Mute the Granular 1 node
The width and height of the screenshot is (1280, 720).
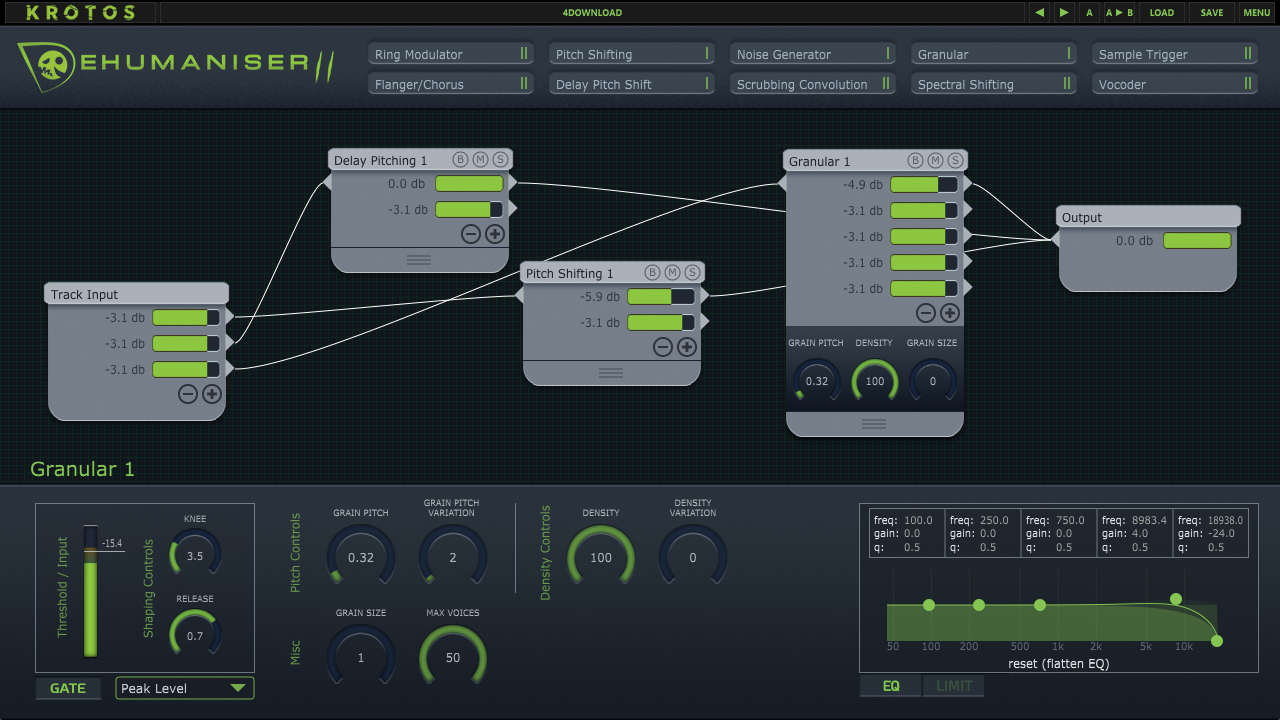pos(935,161)
